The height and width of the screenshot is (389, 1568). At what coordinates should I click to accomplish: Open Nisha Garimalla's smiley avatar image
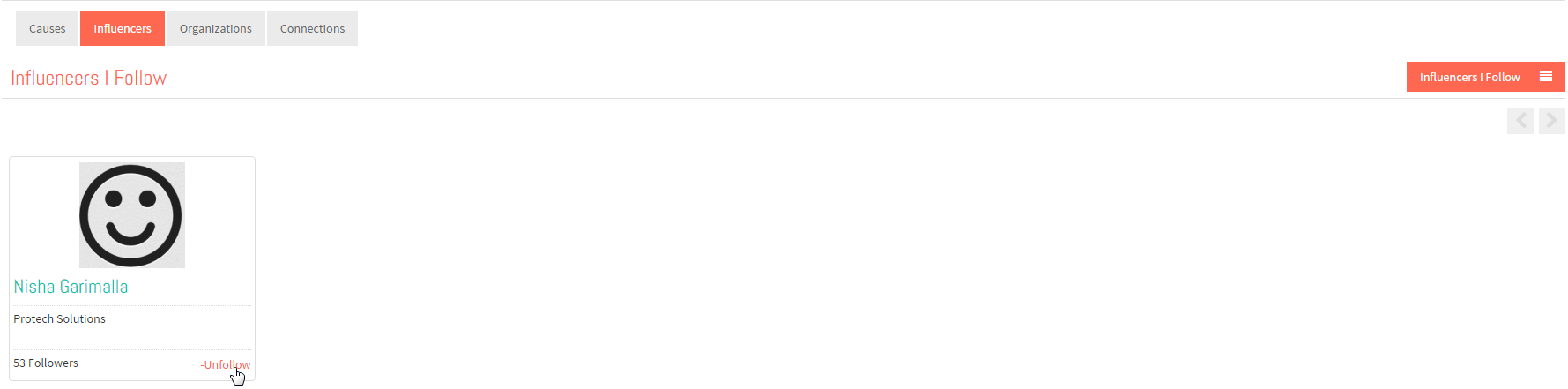[x=132, y=215]
